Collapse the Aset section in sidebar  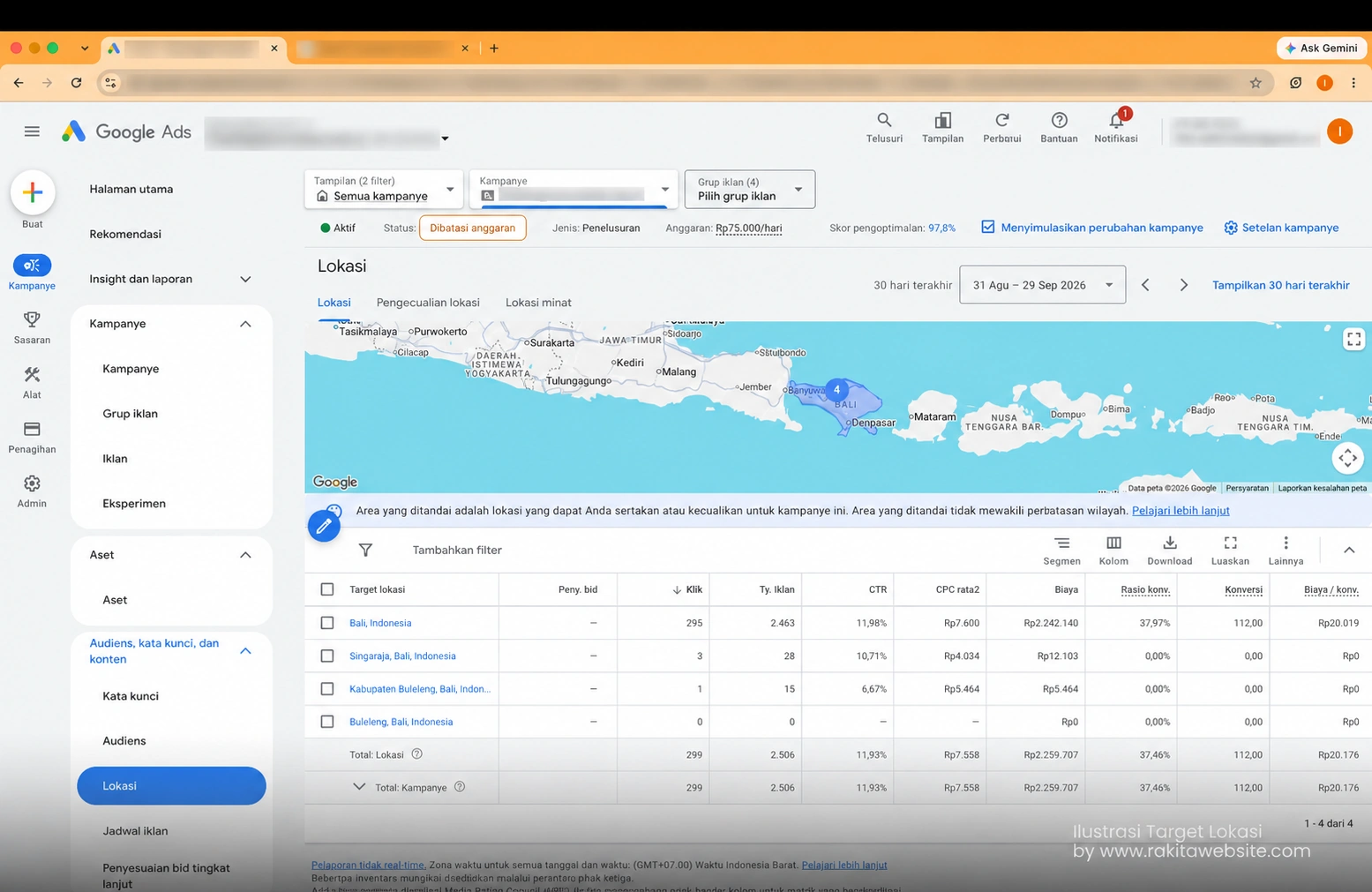tap(245, 555)
